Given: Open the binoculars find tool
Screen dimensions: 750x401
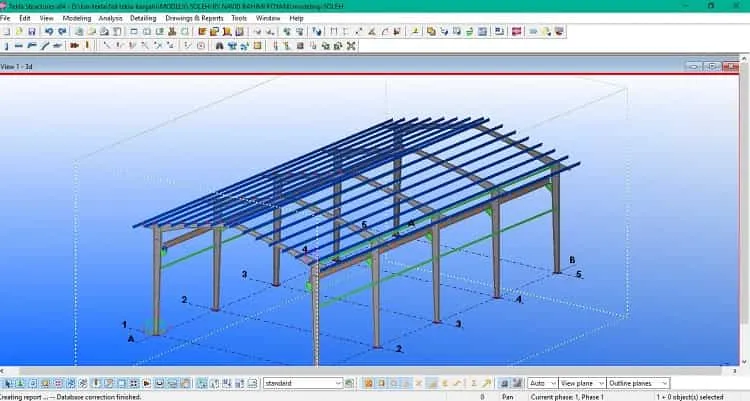Looking at the screenshot, I should coord(220,46).
